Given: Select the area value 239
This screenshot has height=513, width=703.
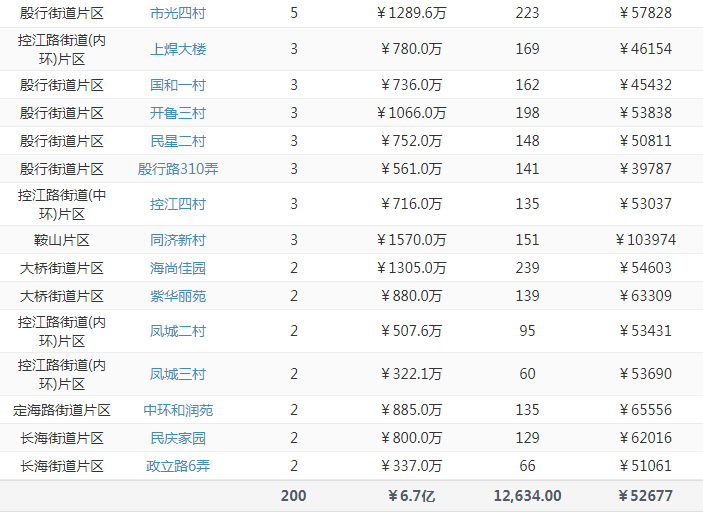Looking at the screenshot, I should pos(527,268).
